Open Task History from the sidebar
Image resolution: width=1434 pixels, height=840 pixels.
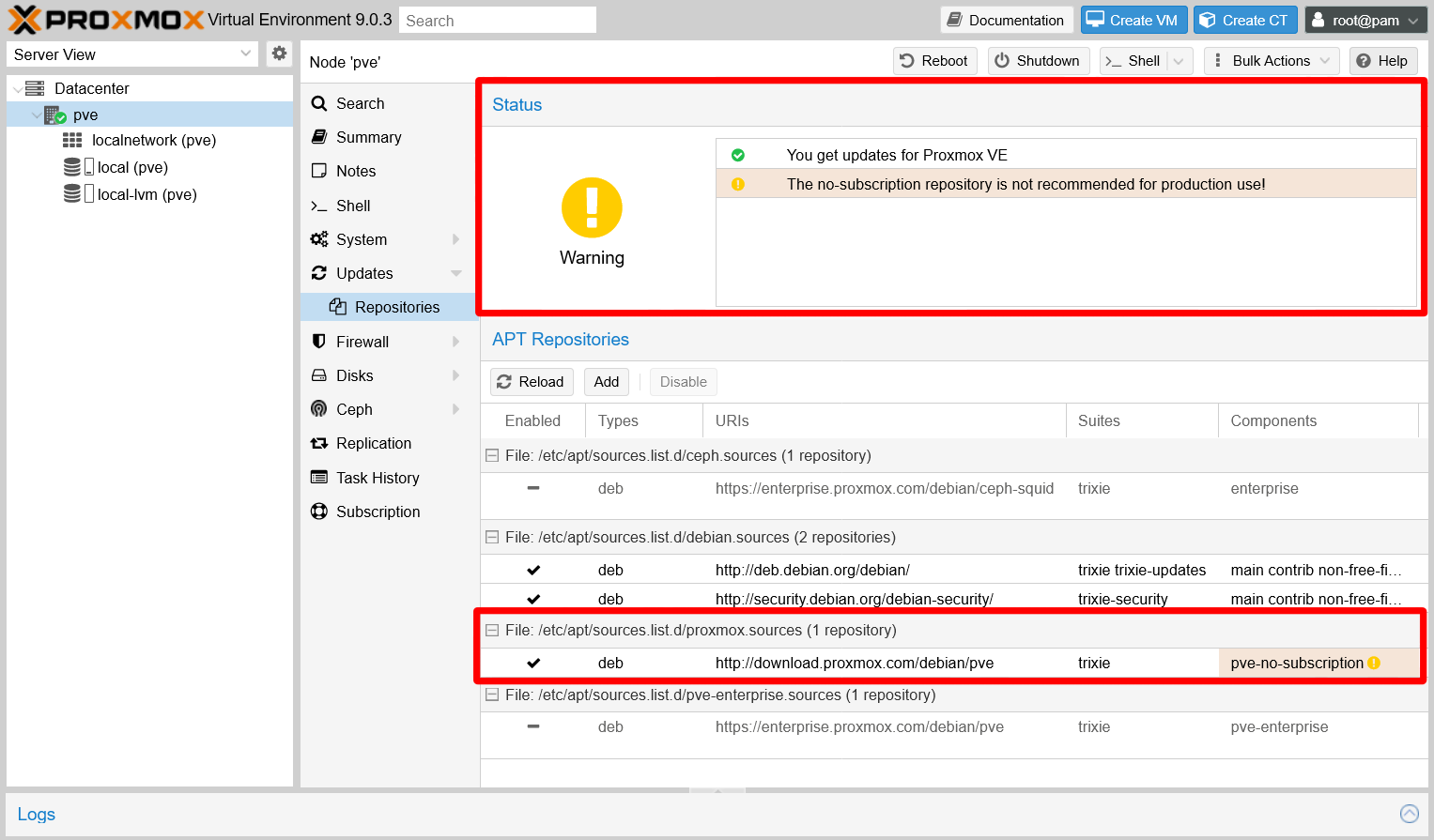[319, 478]
